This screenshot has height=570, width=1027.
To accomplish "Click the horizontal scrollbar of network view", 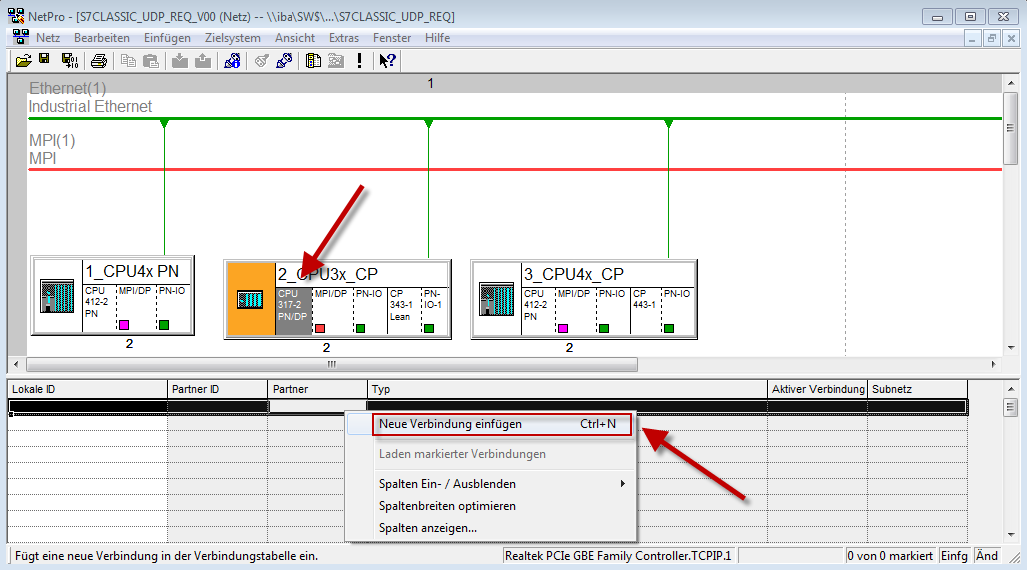I will coord(328,364).
